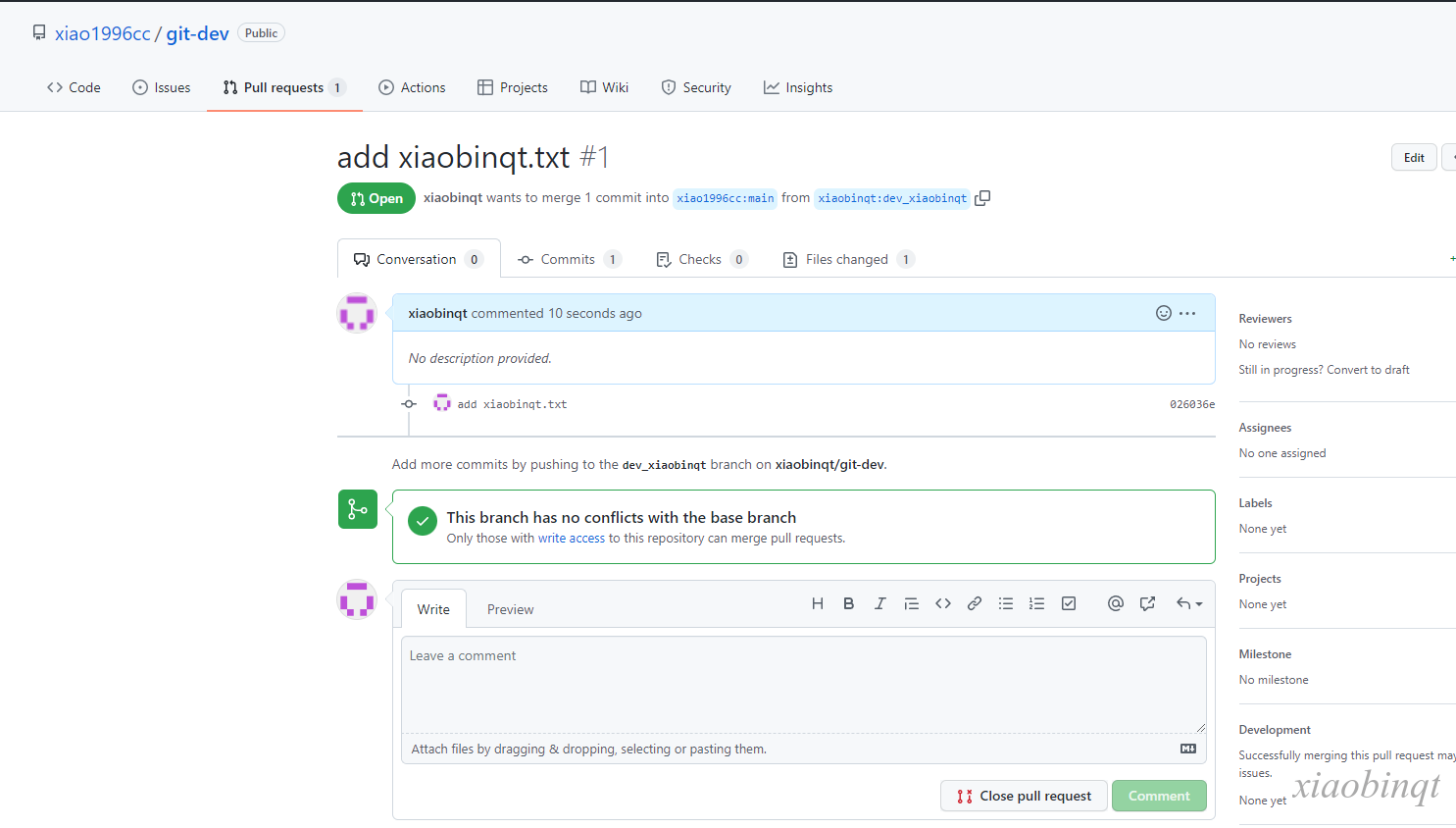Open the Security tab

696,87
